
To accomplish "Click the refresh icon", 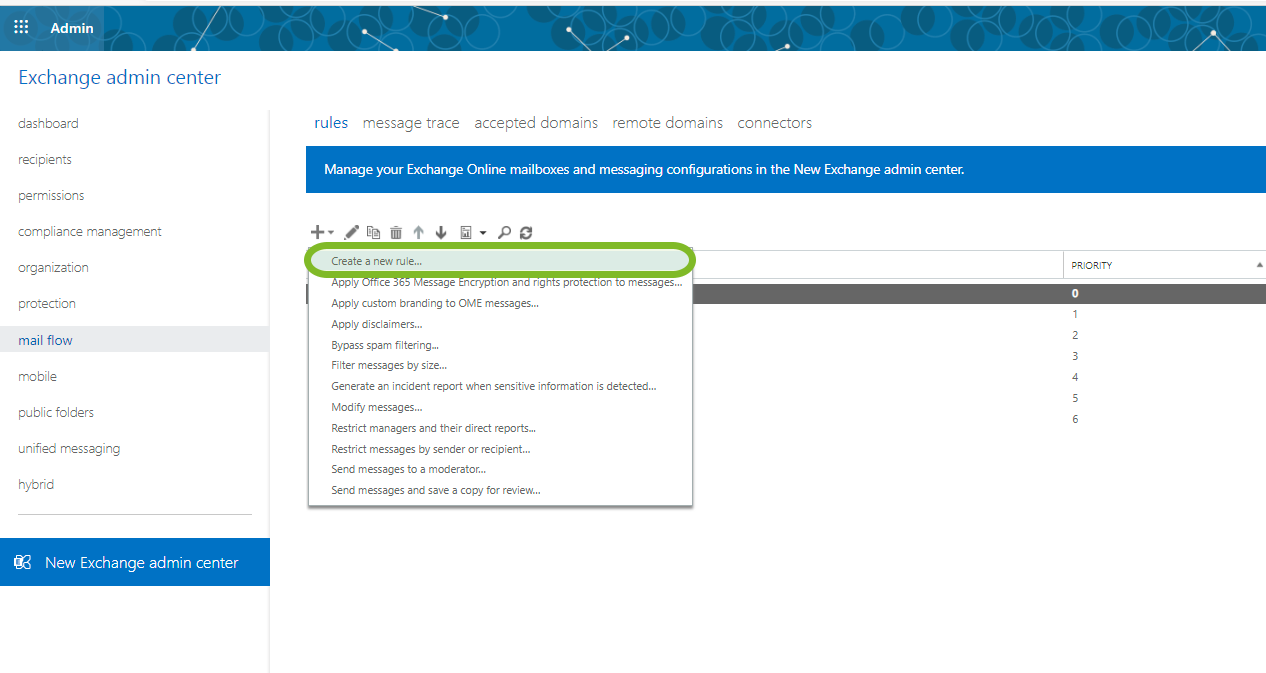I will [526, 232].
